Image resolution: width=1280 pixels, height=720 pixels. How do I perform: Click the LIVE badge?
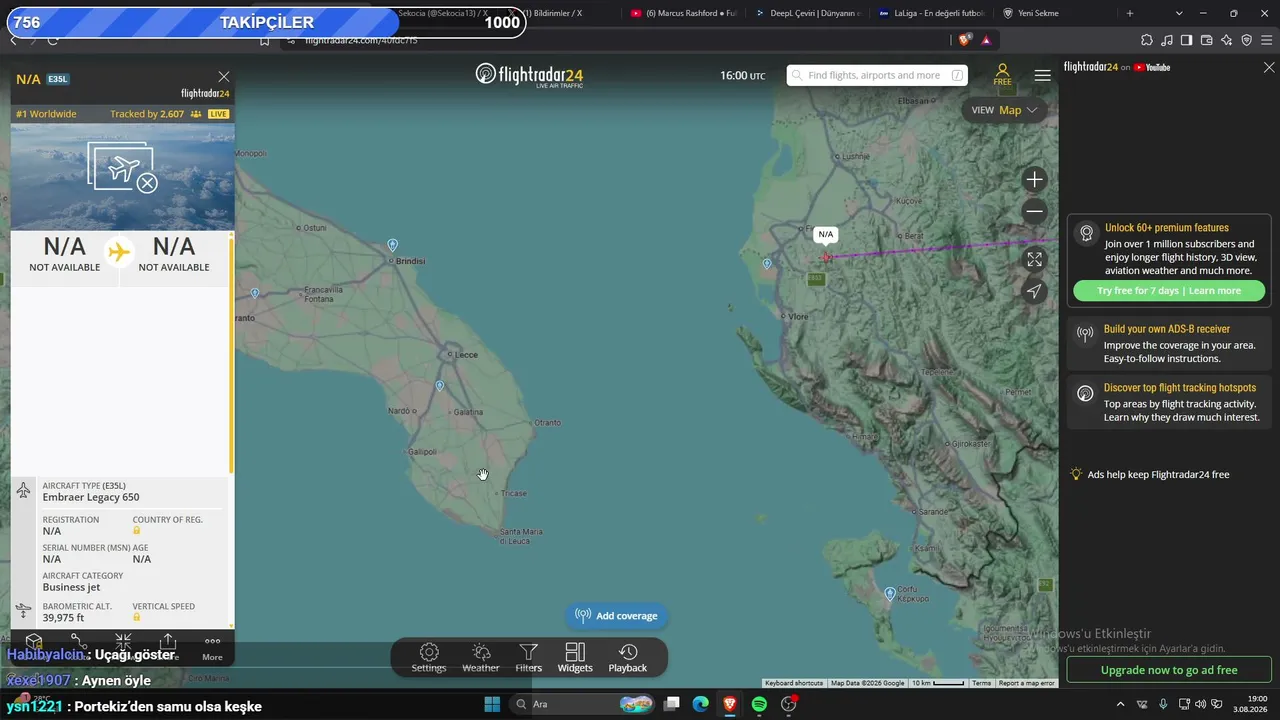coord(218,114)
